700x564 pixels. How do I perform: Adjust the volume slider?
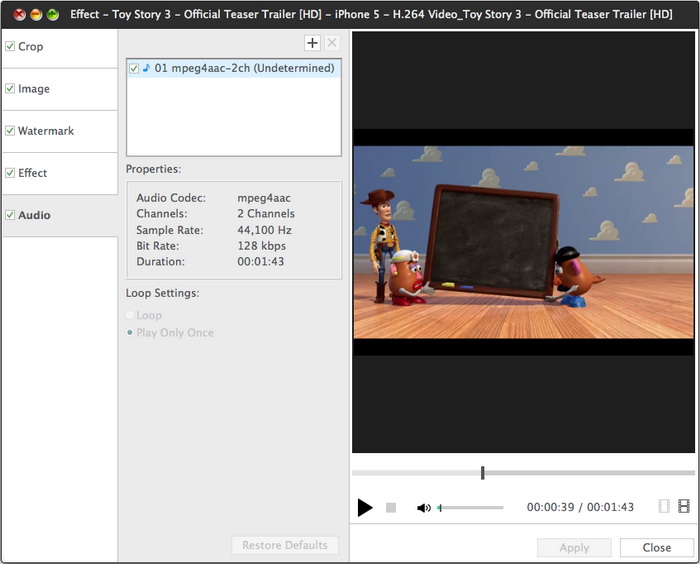[x=471, y=508]
